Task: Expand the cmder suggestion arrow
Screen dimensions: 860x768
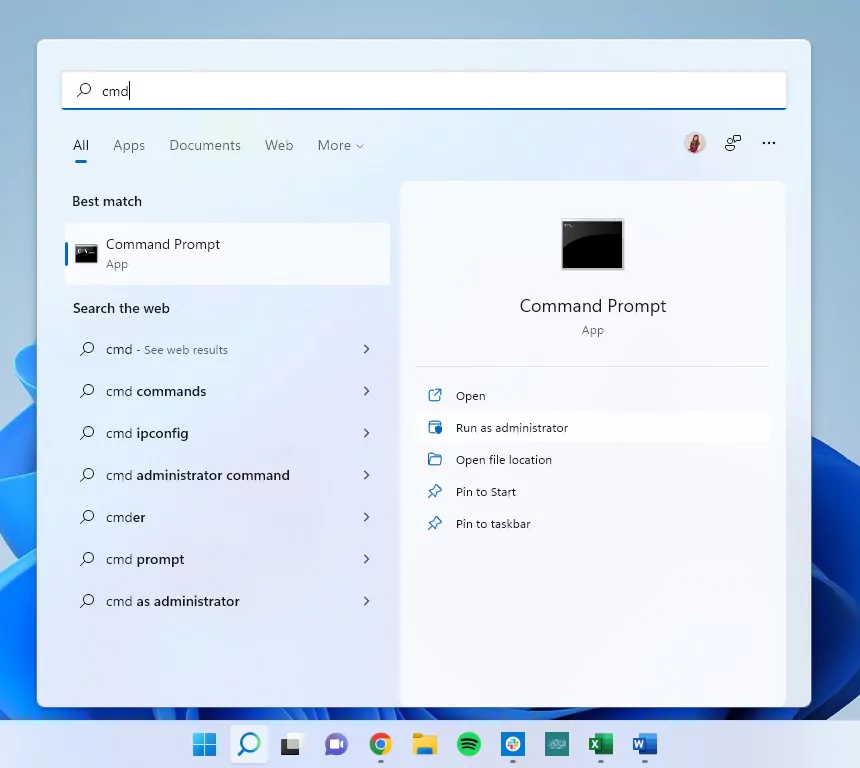Action: pos(366,517)
